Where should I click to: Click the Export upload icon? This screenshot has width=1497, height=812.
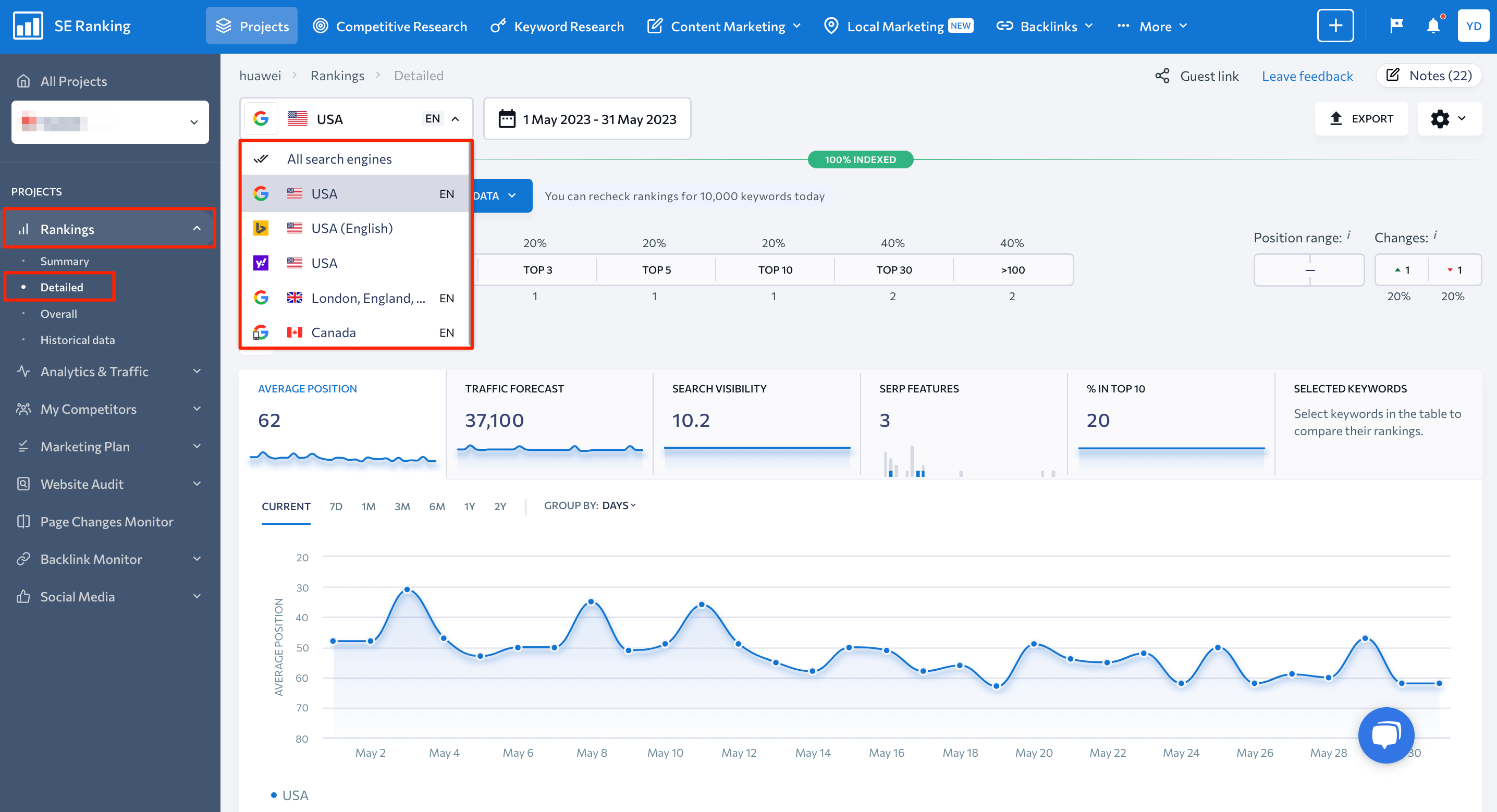click(x=1336, y=119)
